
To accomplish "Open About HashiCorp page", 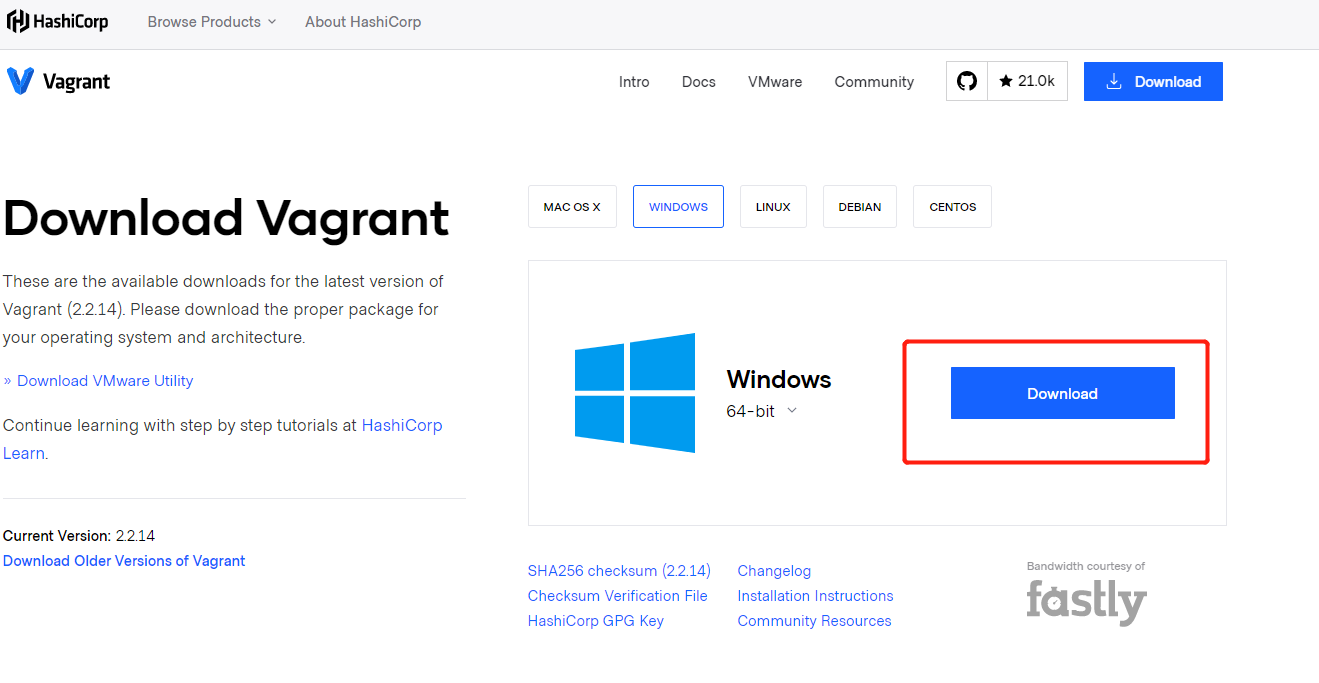I will click(363, 22).
